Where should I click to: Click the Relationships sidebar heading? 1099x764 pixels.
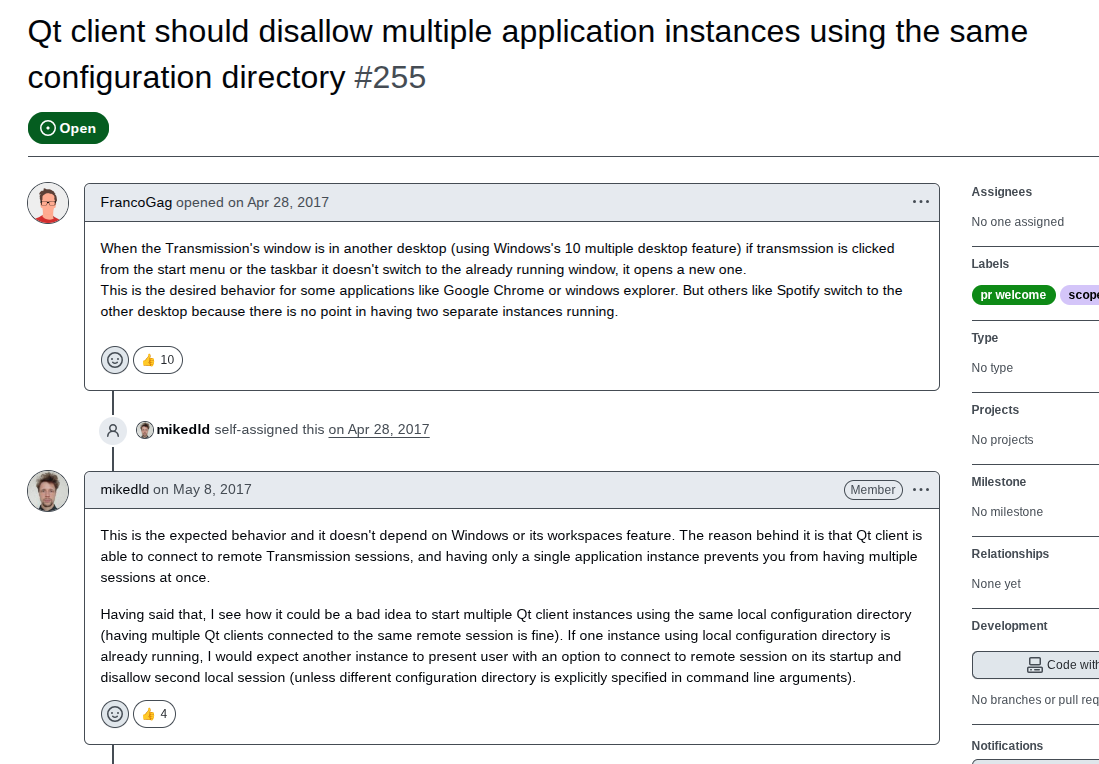point(1010,554)
